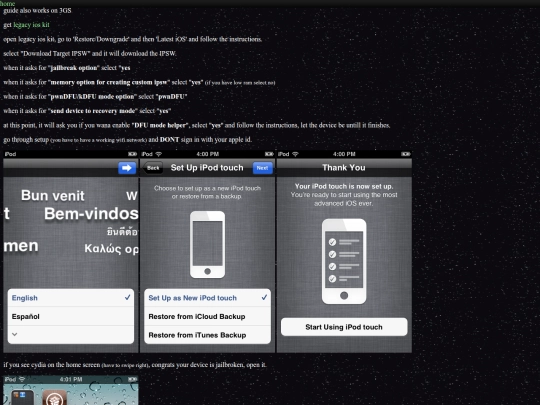Viewport: 540px width, 405px height.
Task: Click the 'Set Up iPod touch' title
Action: tap(207, 168)
